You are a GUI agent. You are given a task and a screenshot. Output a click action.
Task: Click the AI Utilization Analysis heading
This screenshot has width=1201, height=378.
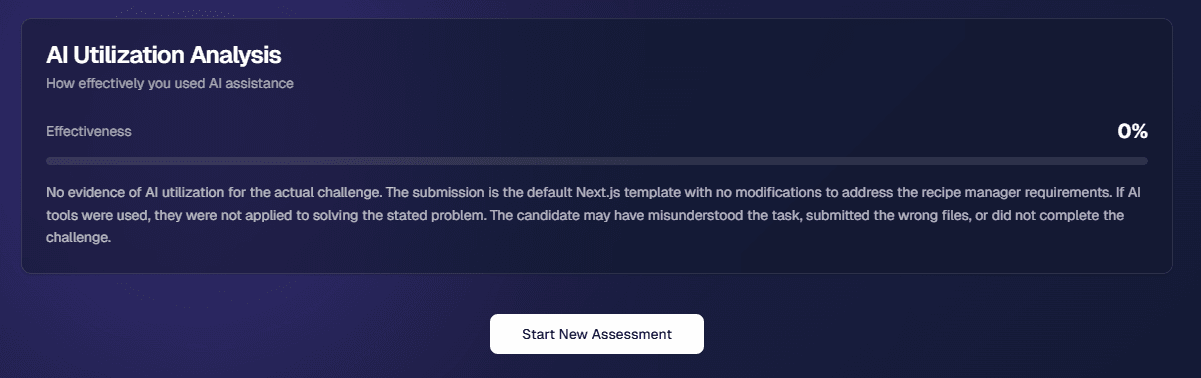[164, 55]
